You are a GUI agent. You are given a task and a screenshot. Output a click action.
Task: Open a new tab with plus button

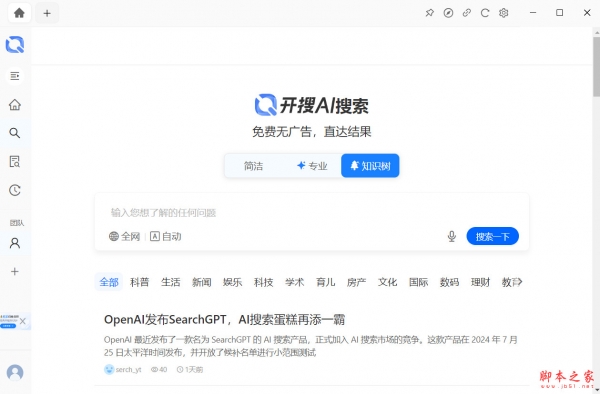[47, 13]
